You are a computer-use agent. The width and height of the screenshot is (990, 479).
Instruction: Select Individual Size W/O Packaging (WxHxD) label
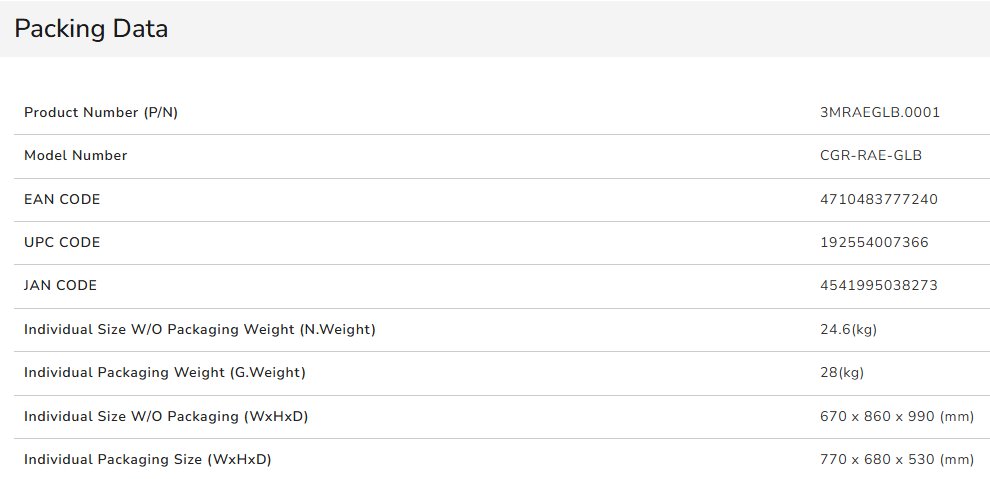pos(166,416)
